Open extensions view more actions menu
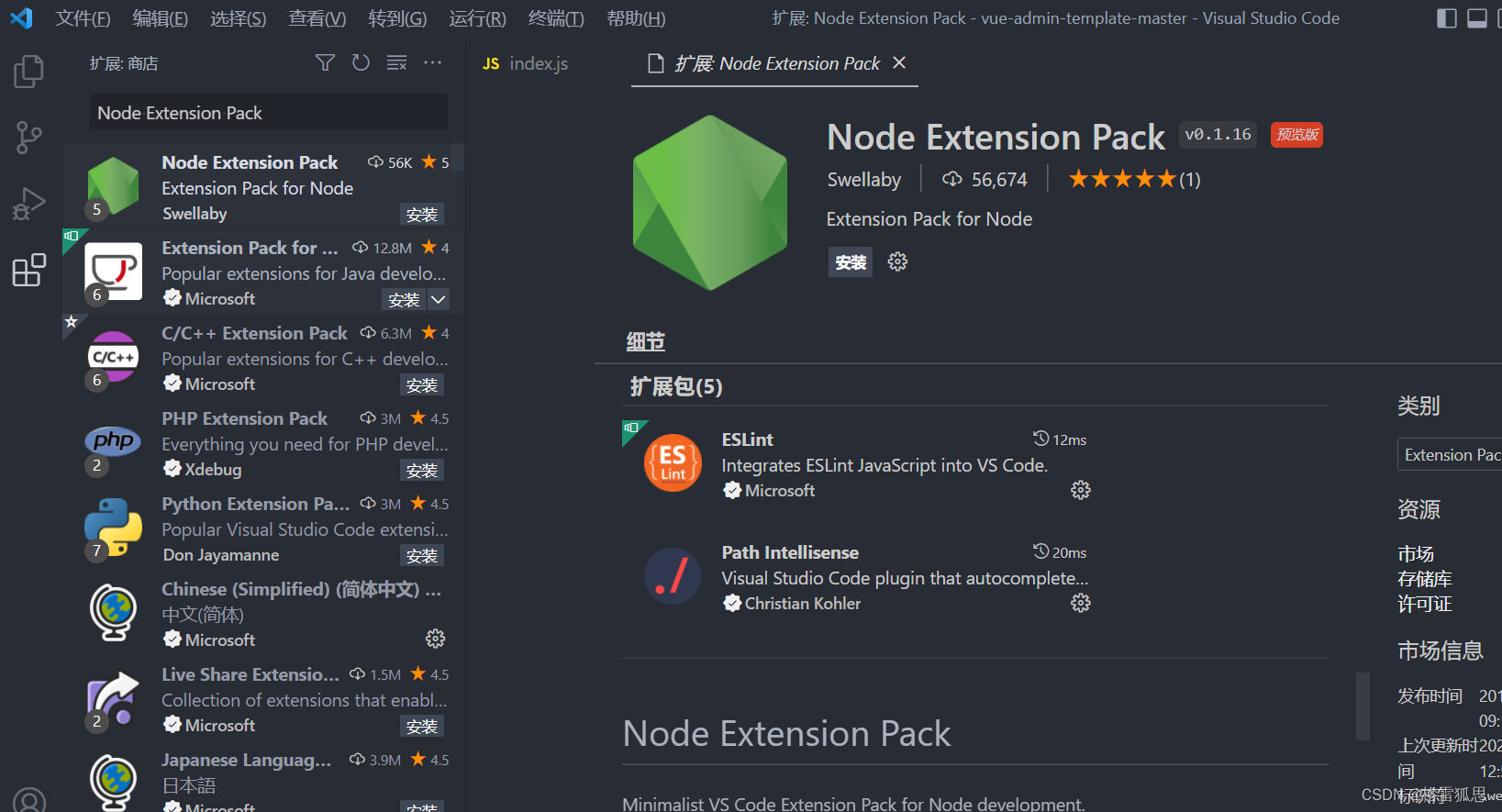The height and width of the screenshot is (812, 1502). pos(432,62)
